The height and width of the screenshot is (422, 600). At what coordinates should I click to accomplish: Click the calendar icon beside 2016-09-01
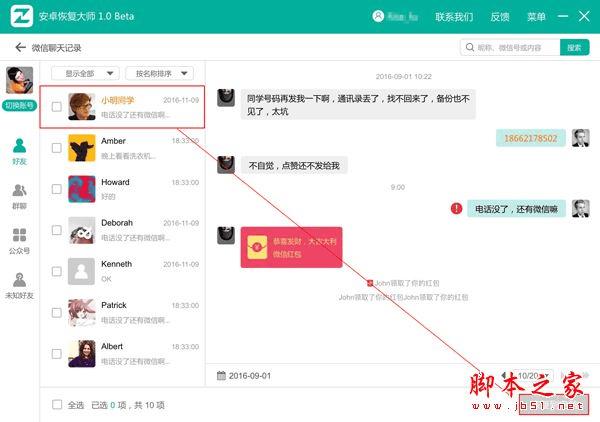point(221,376)
